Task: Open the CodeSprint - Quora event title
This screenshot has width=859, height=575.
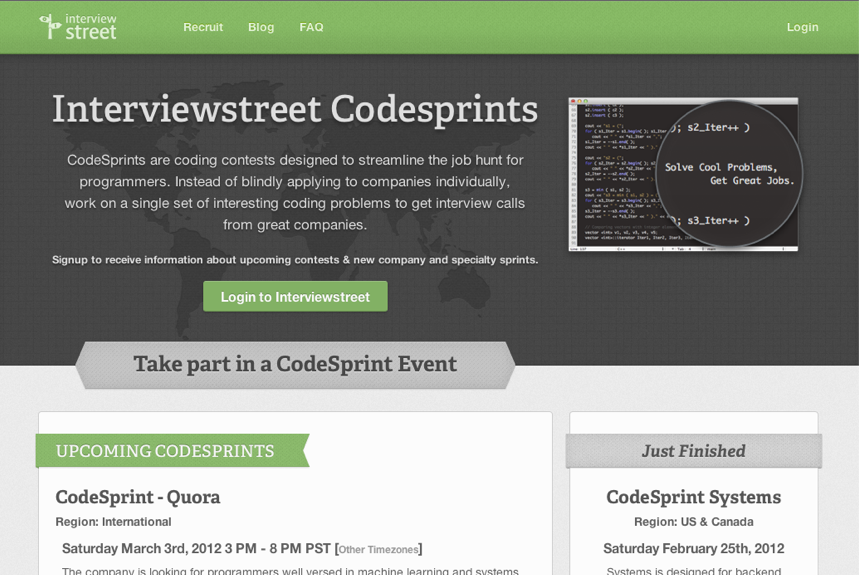Action: pyautogui.click(x=138, y=497)
